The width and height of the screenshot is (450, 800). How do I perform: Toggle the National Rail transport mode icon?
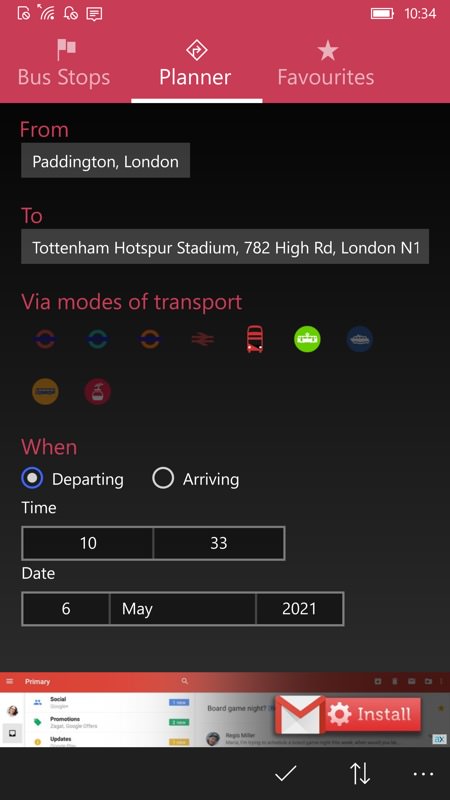pos(203,339)
